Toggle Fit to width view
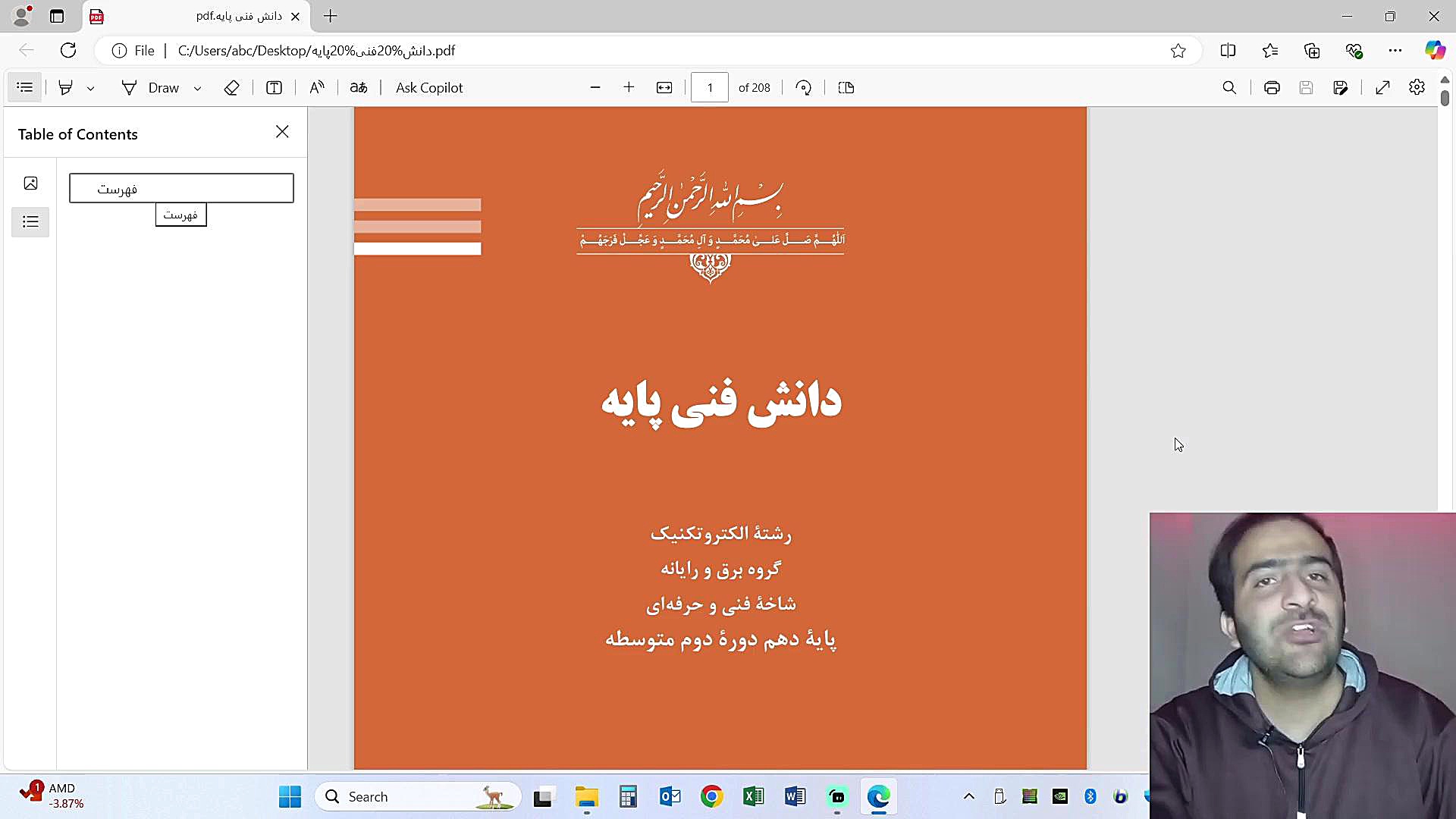 click(664, 88)
